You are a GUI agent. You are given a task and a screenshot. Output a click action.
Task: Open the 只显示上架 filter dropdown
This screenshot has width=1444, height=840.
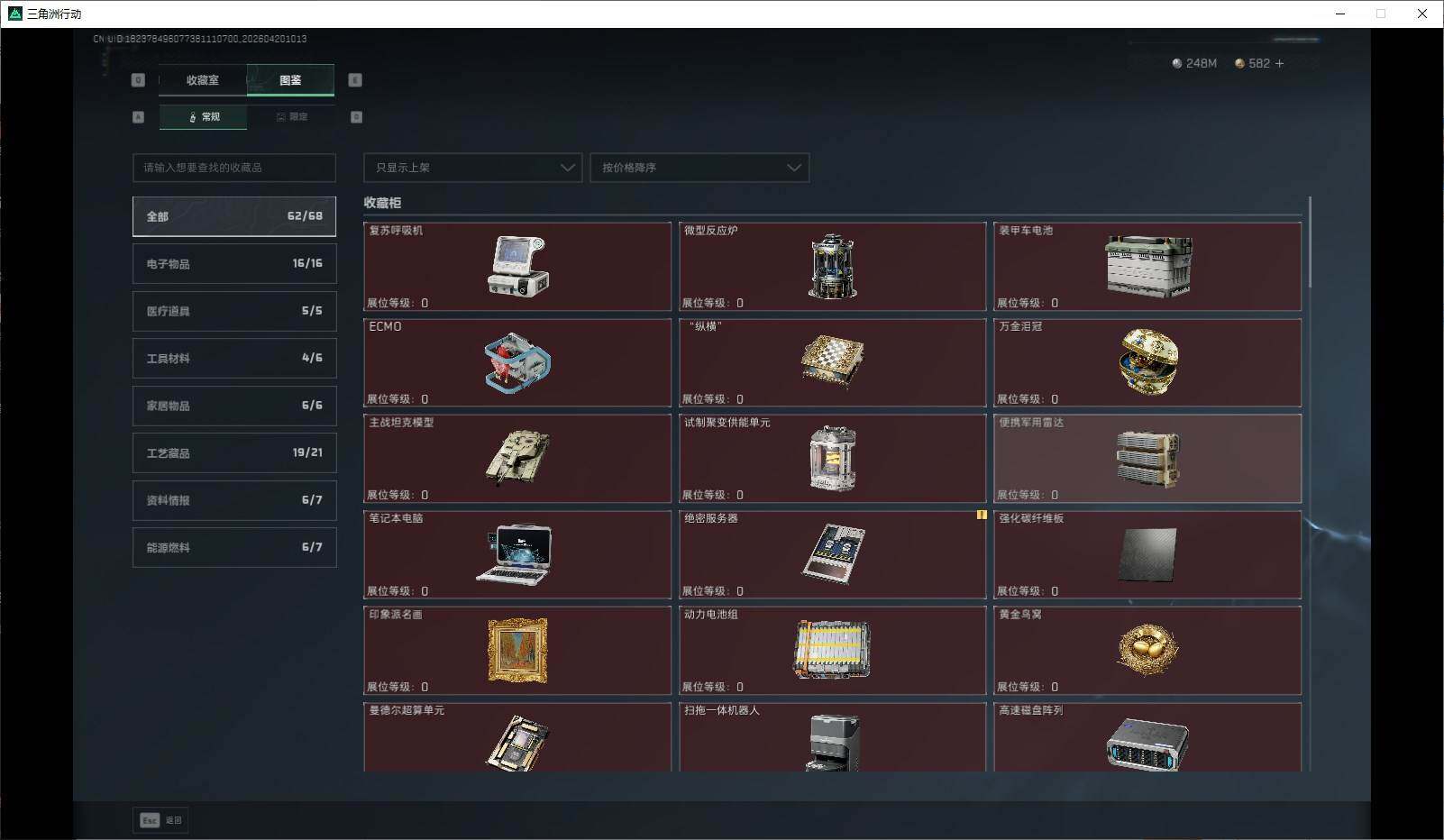click(x=473, y=168)
